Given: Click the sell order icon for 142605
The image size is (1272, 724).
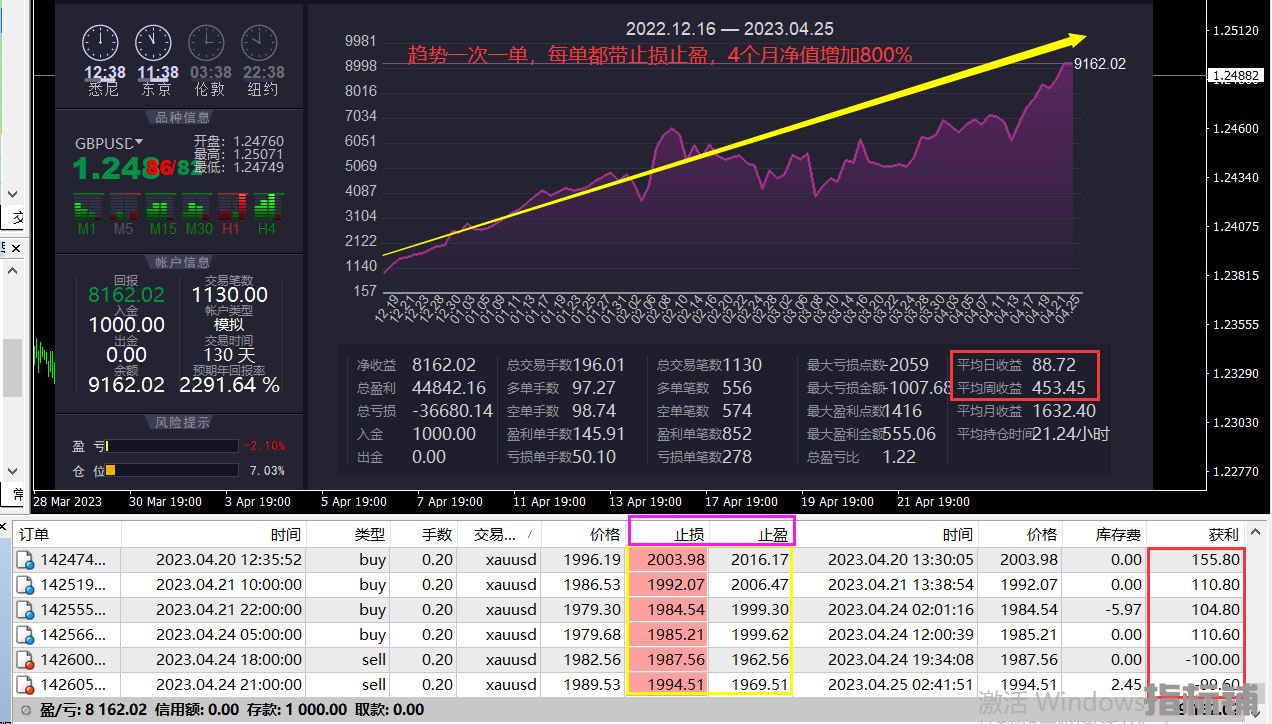Looking at the screenshot, I should click(26, 685).
